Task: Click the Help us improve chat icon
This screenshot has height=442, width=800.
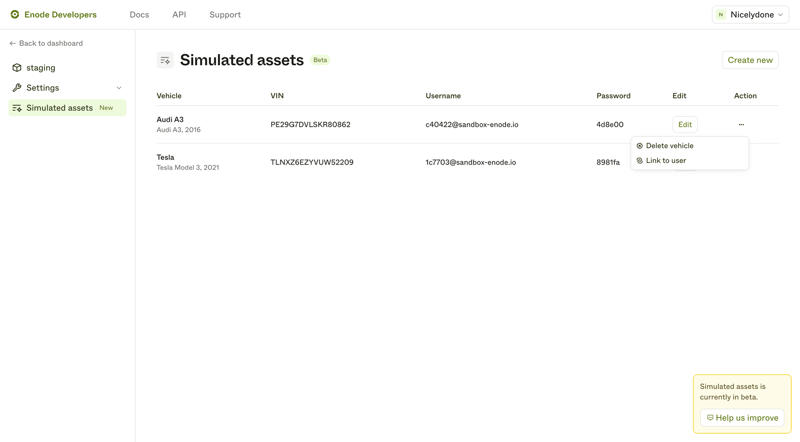Action: pos(710,418)
